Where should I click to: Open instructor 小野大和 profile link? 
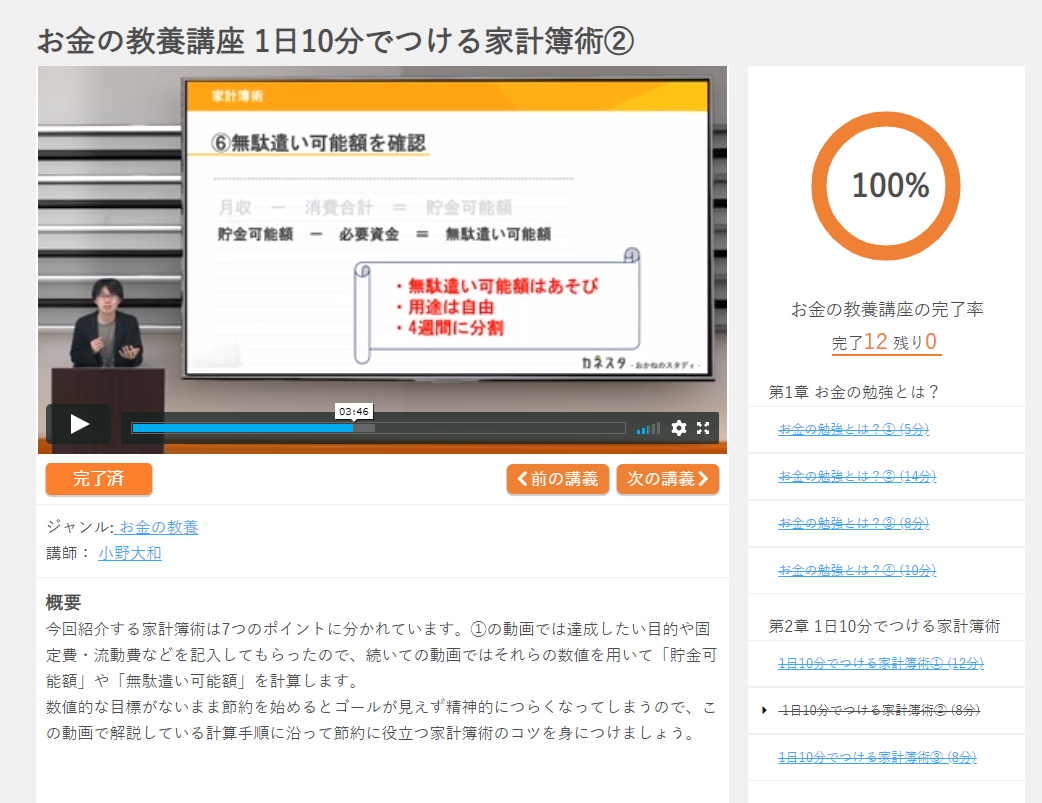tap(130, 553)
